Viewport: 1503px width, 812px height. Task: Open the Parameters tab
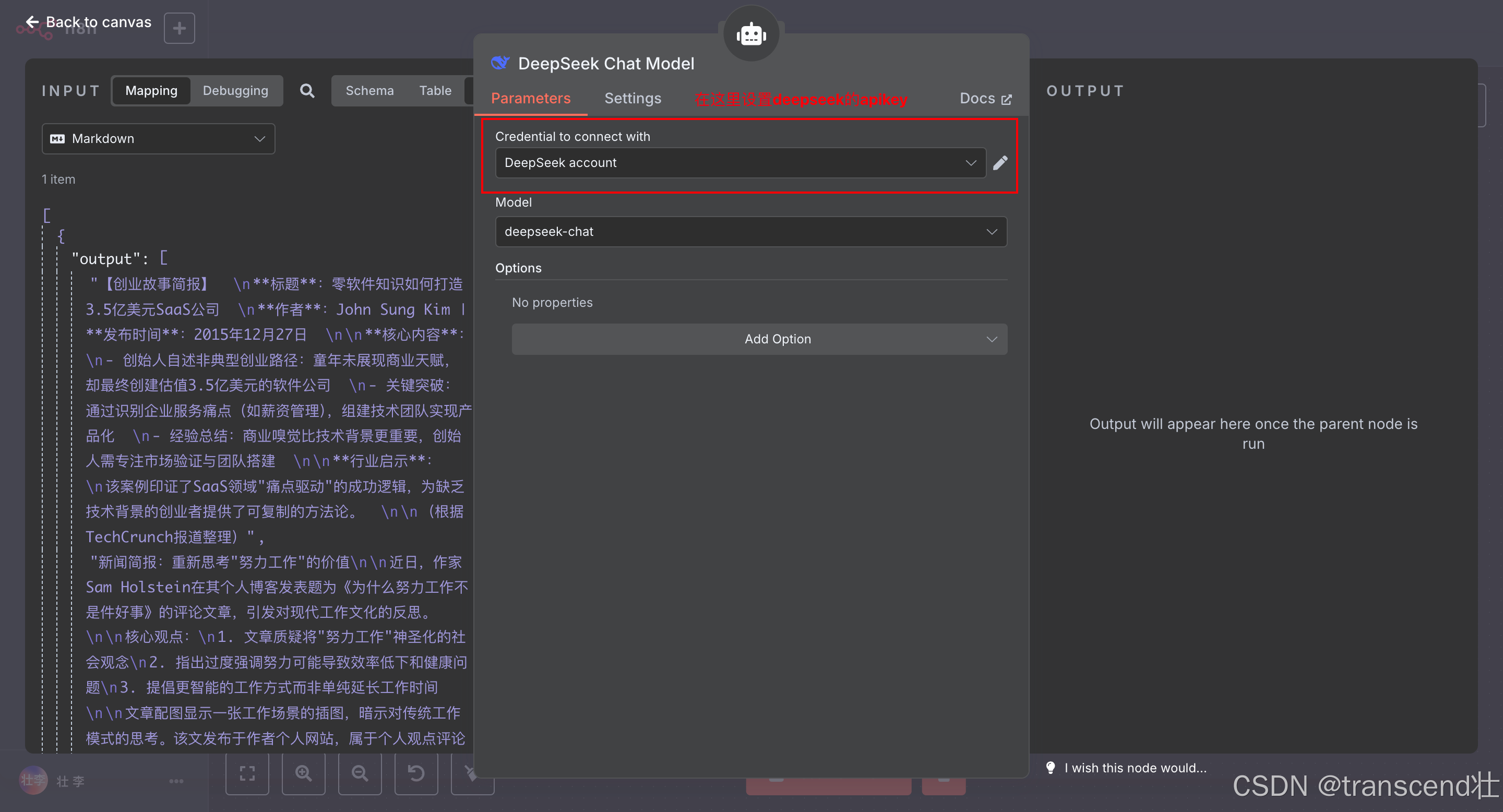click(530, 99)
